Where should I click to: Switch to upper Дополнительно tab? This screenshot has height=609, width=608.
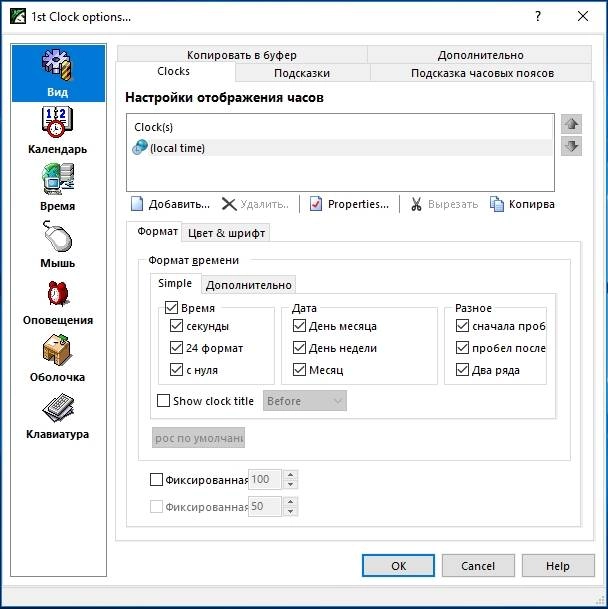click(x=480, y=55)
